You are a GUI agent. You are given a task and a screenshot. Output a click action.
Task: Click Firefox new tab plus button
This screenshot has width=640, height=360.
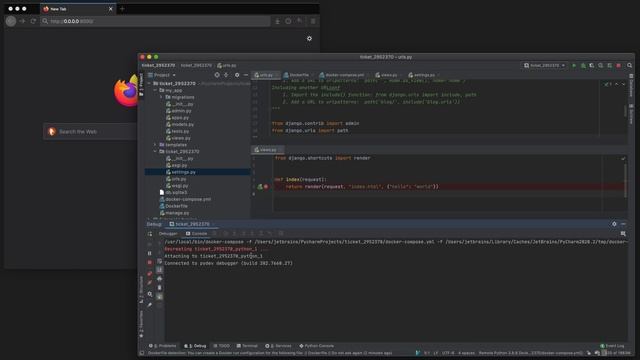[122, 9]
